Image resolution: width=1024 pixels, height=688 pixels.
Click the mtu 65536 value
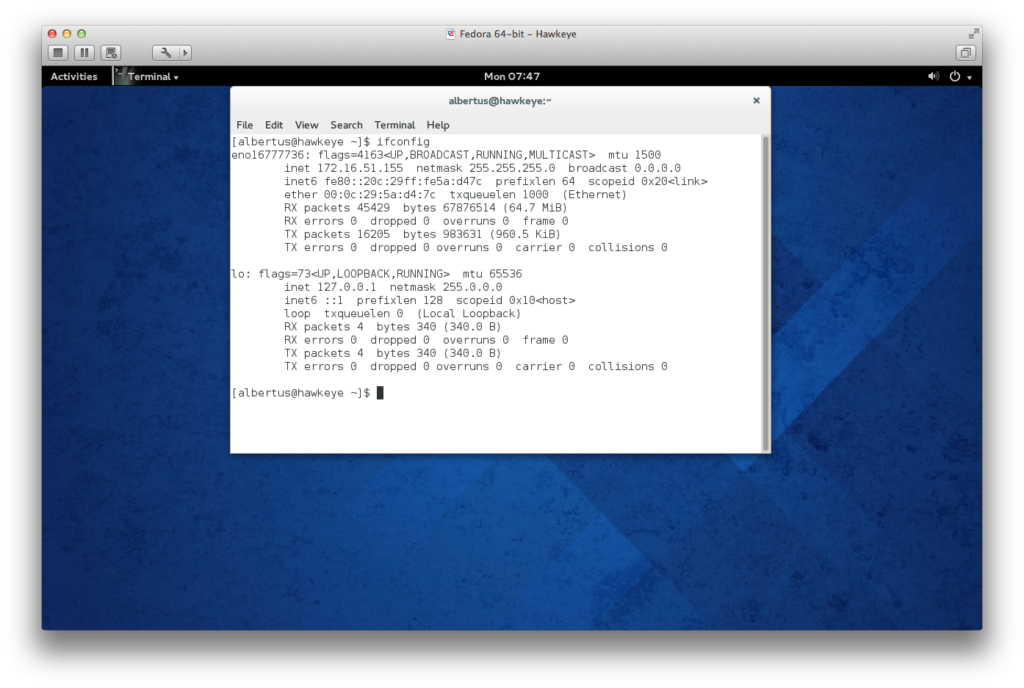(492, 274)
